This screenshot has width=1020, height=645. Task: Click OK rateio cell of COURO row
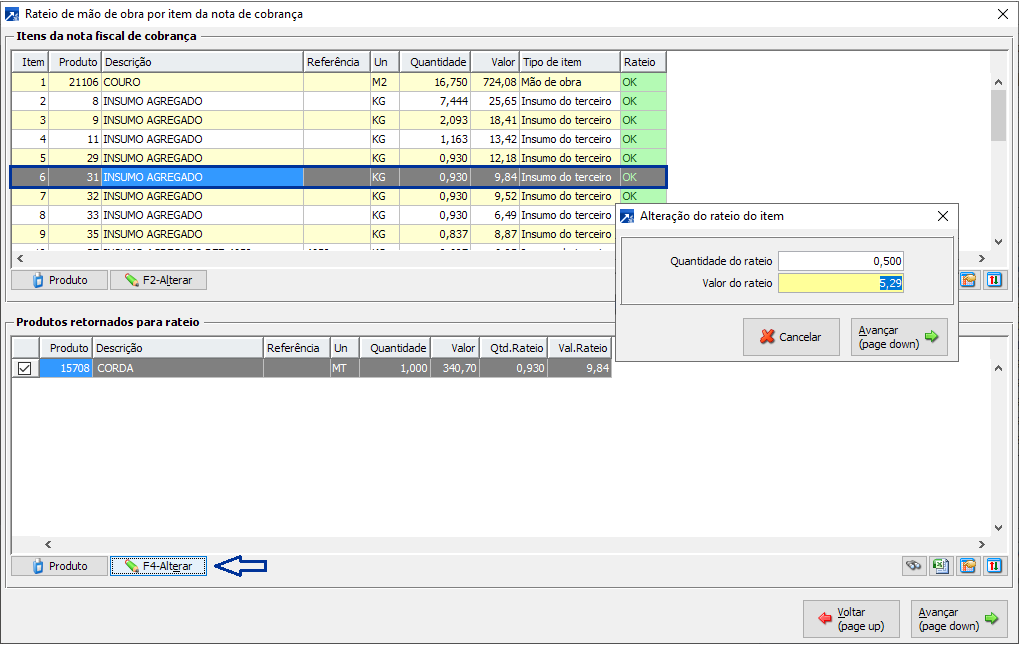[643, 82]
